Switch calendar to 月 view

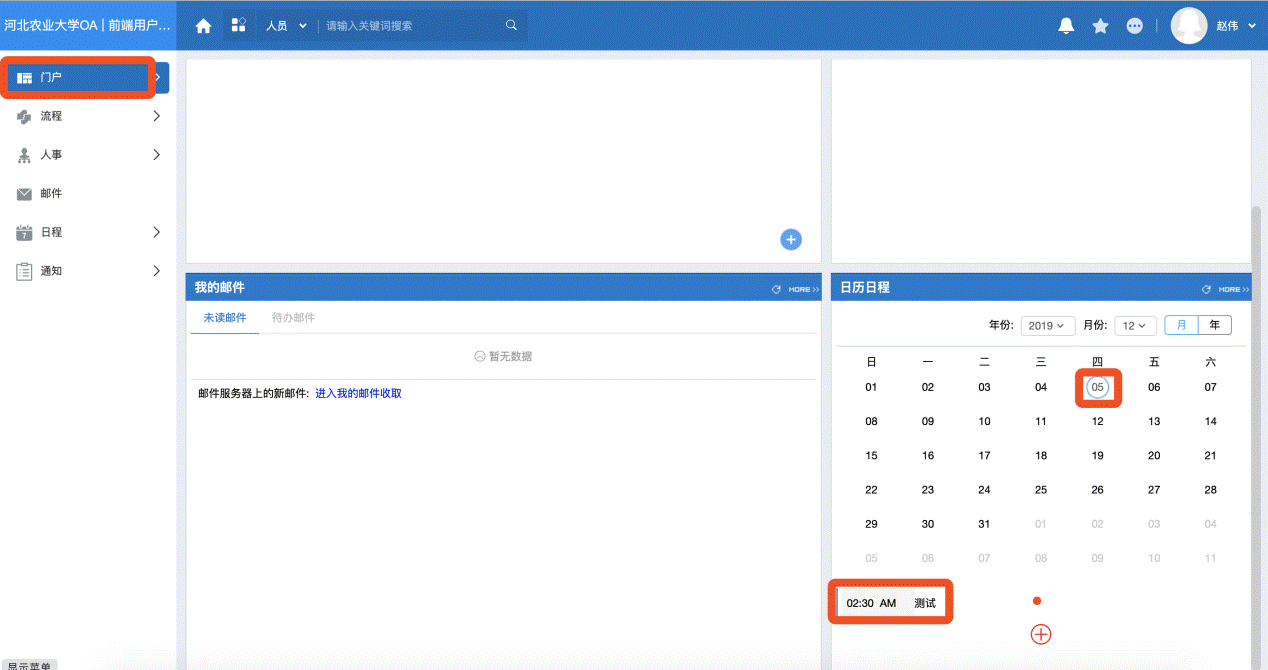point(1182,325)
